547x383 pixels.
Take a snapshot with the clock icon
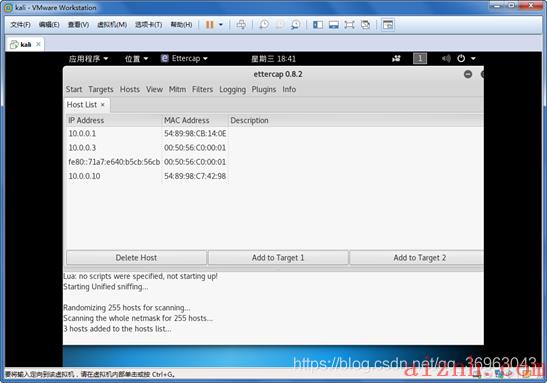point(264,25)
